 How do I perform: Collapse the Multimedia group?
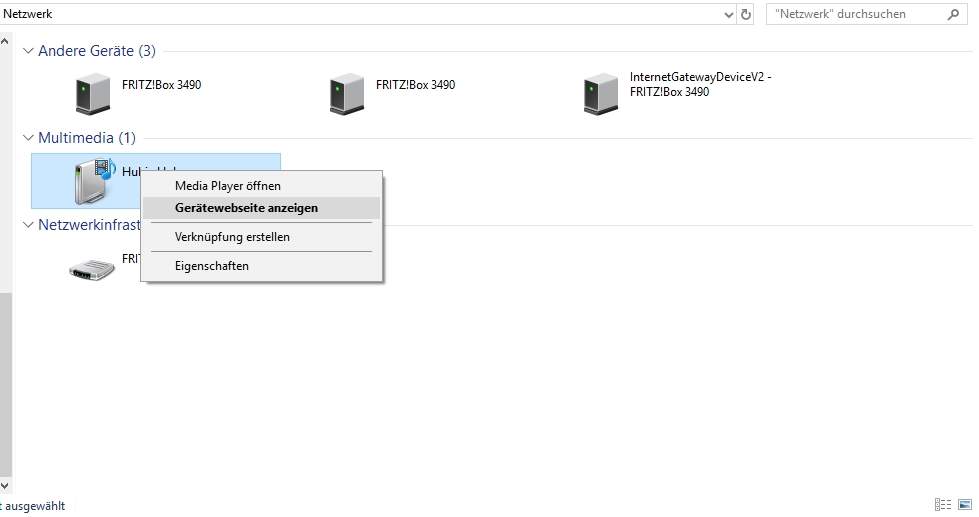[27, 137]
